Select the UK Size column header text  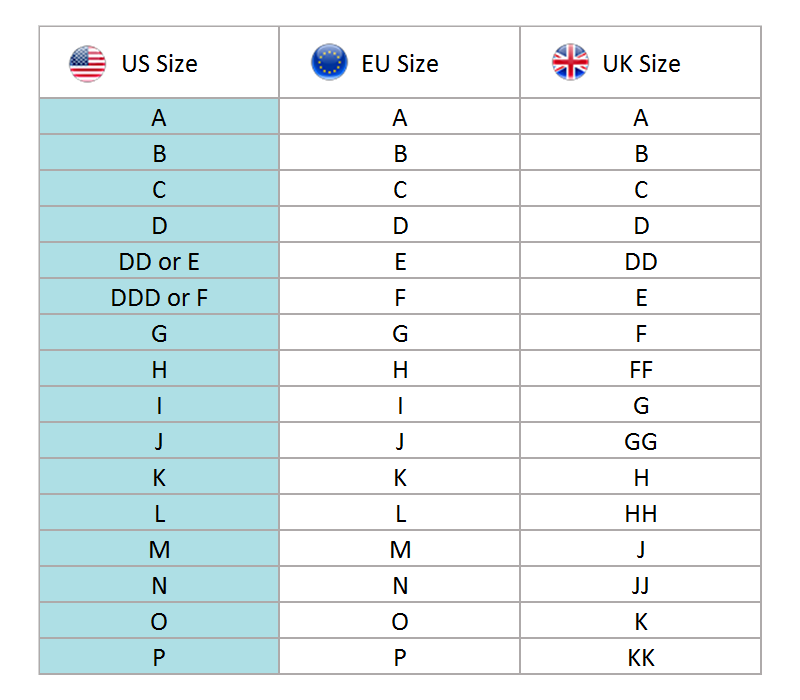641,64
